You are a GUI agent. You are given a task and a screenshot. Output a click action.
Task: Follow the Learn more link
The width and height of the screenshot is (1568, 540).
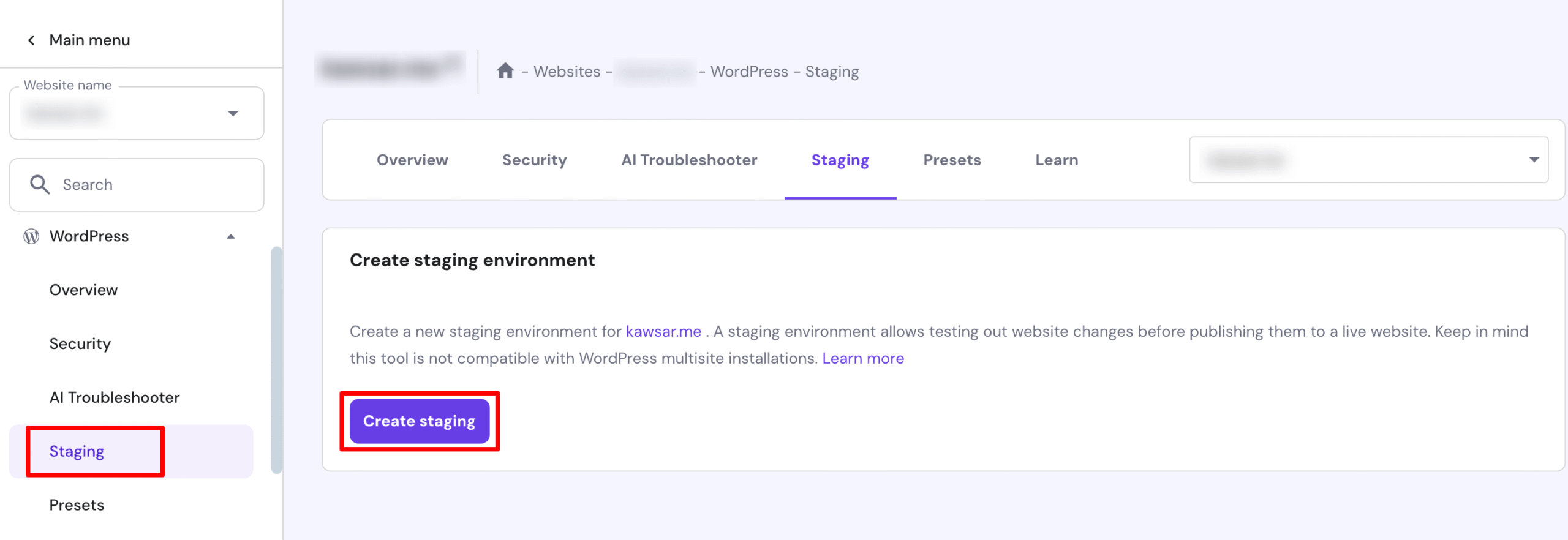click(x=862, y=358)
